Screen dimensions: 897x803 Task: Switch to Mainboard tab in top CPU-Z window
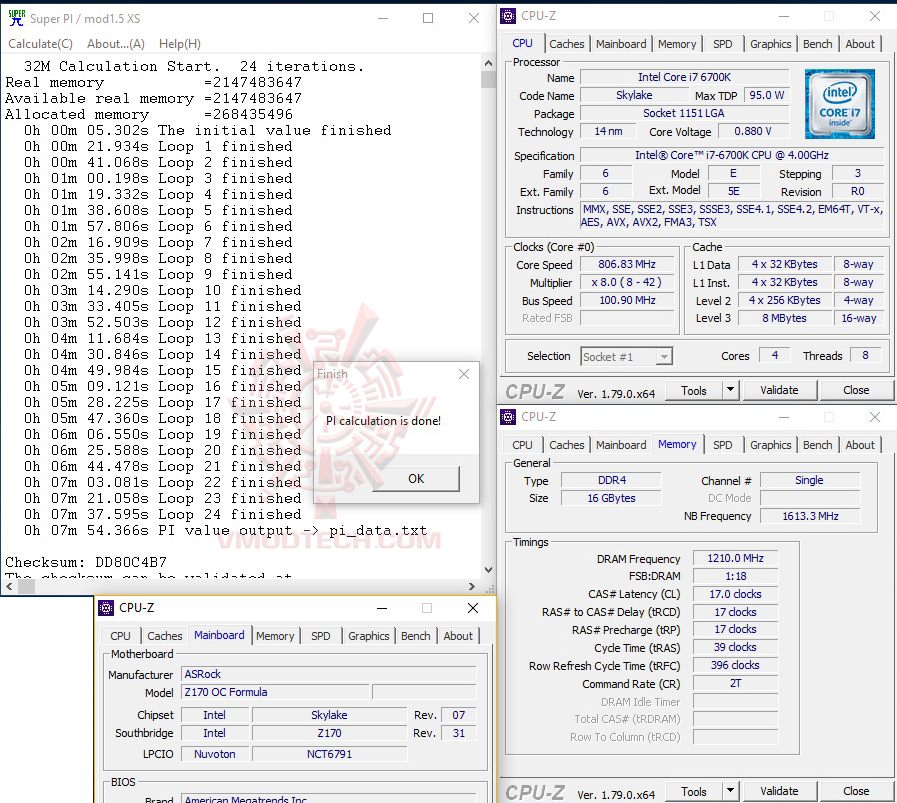(x=621, y=44)
